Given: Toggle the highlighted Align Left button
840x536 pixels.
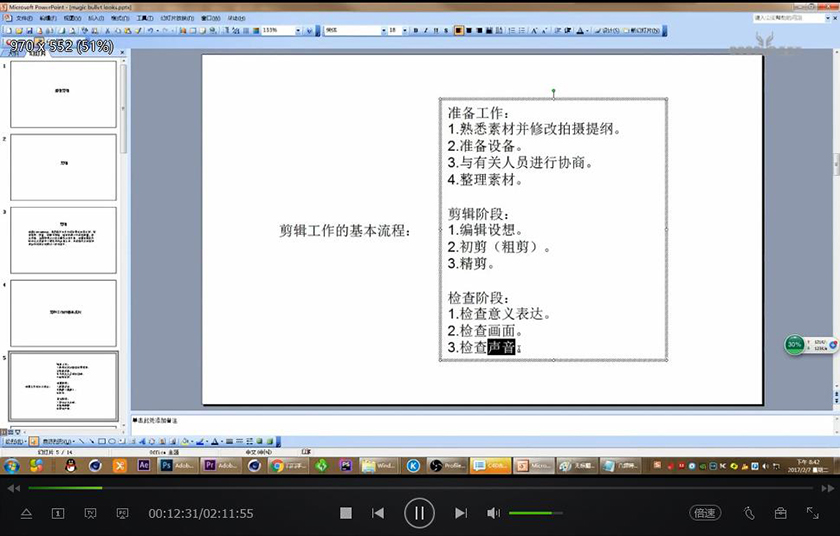Looking at the screenshot, I should click(x=459, y=31).
